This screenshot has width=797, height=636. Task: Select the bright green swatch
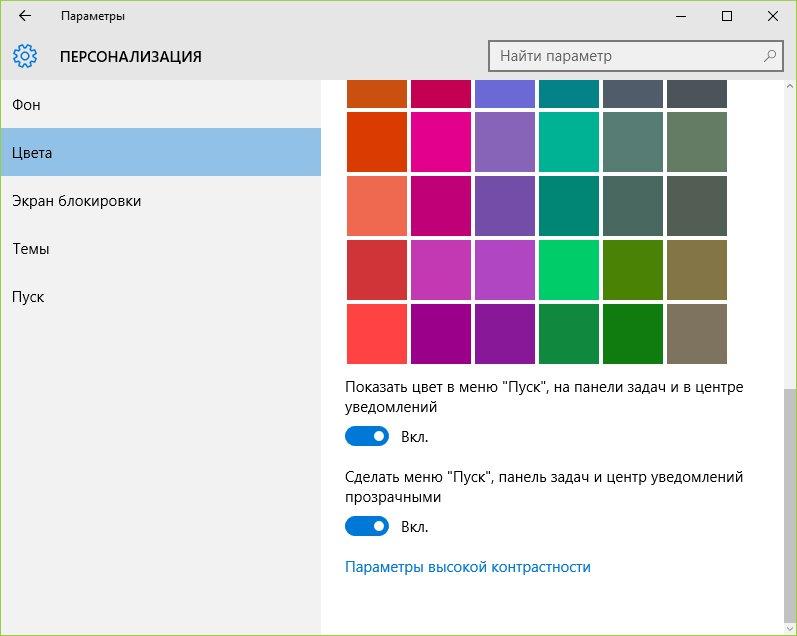pos(569,270)
